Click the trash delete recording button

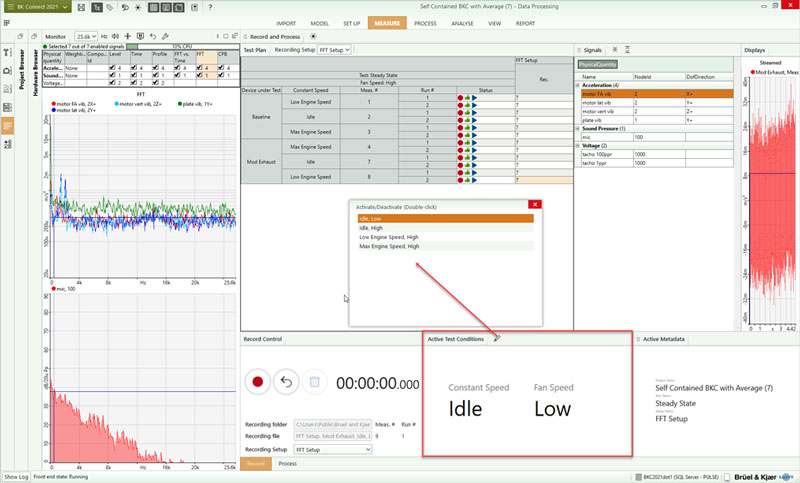pos(314,382)
